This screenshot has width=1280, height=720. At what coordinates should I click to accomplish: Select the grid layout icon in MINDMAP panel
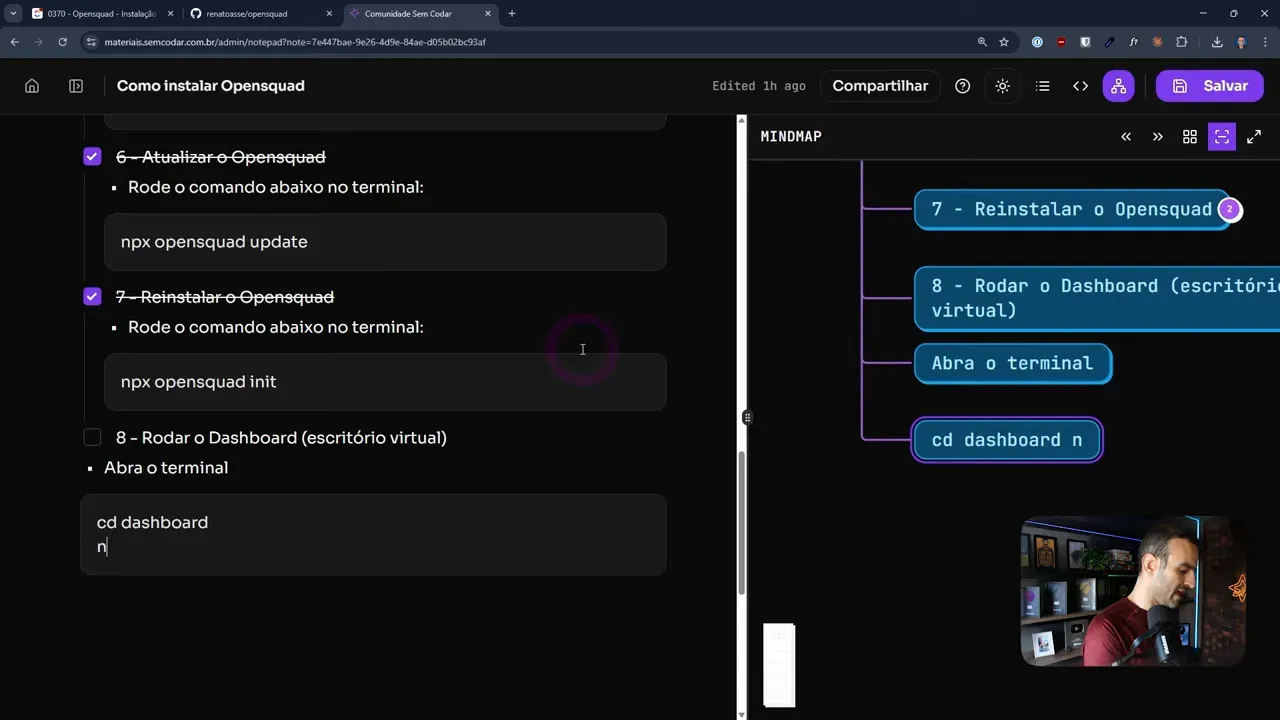click(x=1189, y=136)
